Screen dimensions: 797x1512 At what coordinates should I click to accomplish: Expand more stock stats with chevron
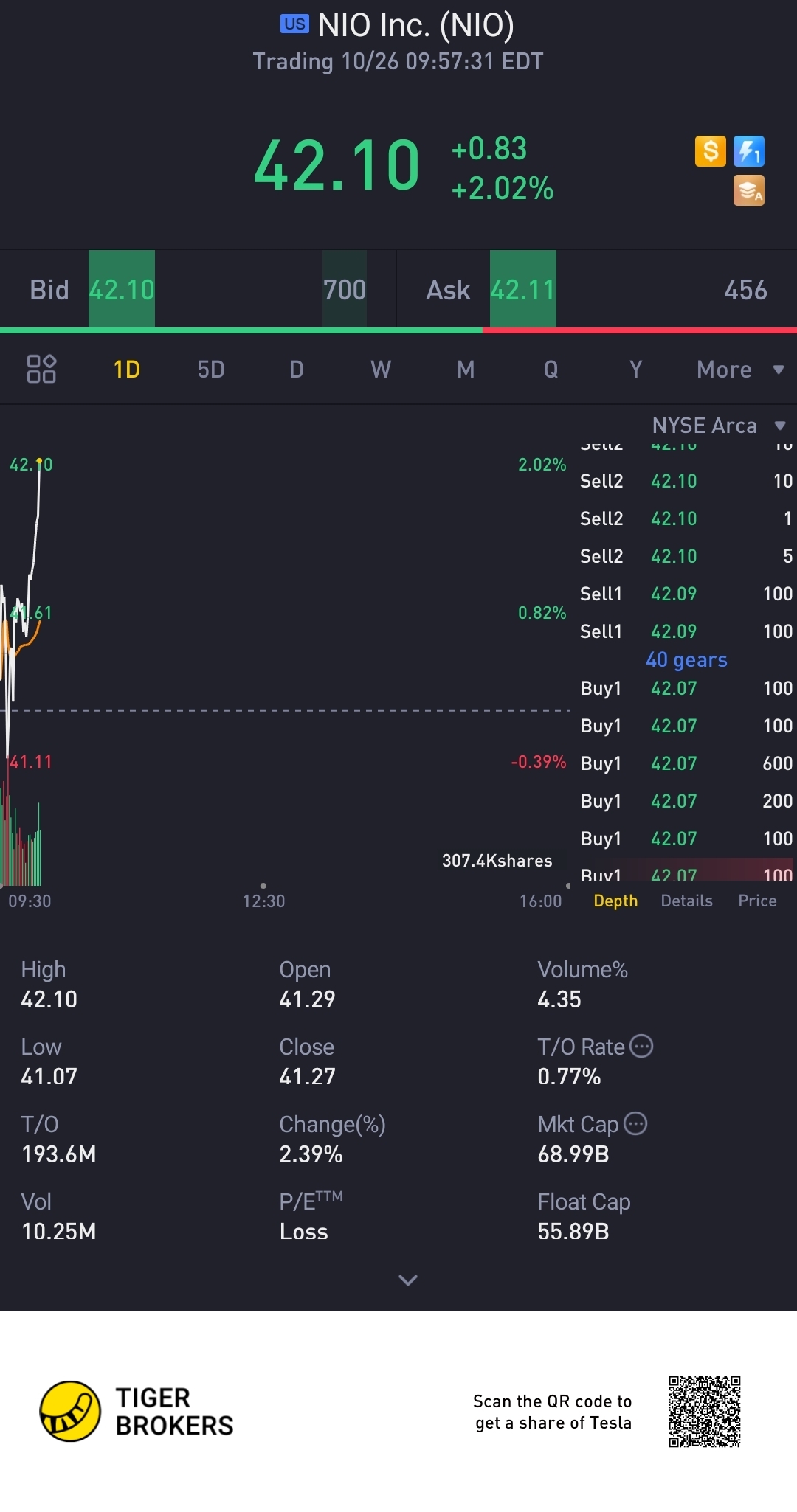[x=408, y=1280]
